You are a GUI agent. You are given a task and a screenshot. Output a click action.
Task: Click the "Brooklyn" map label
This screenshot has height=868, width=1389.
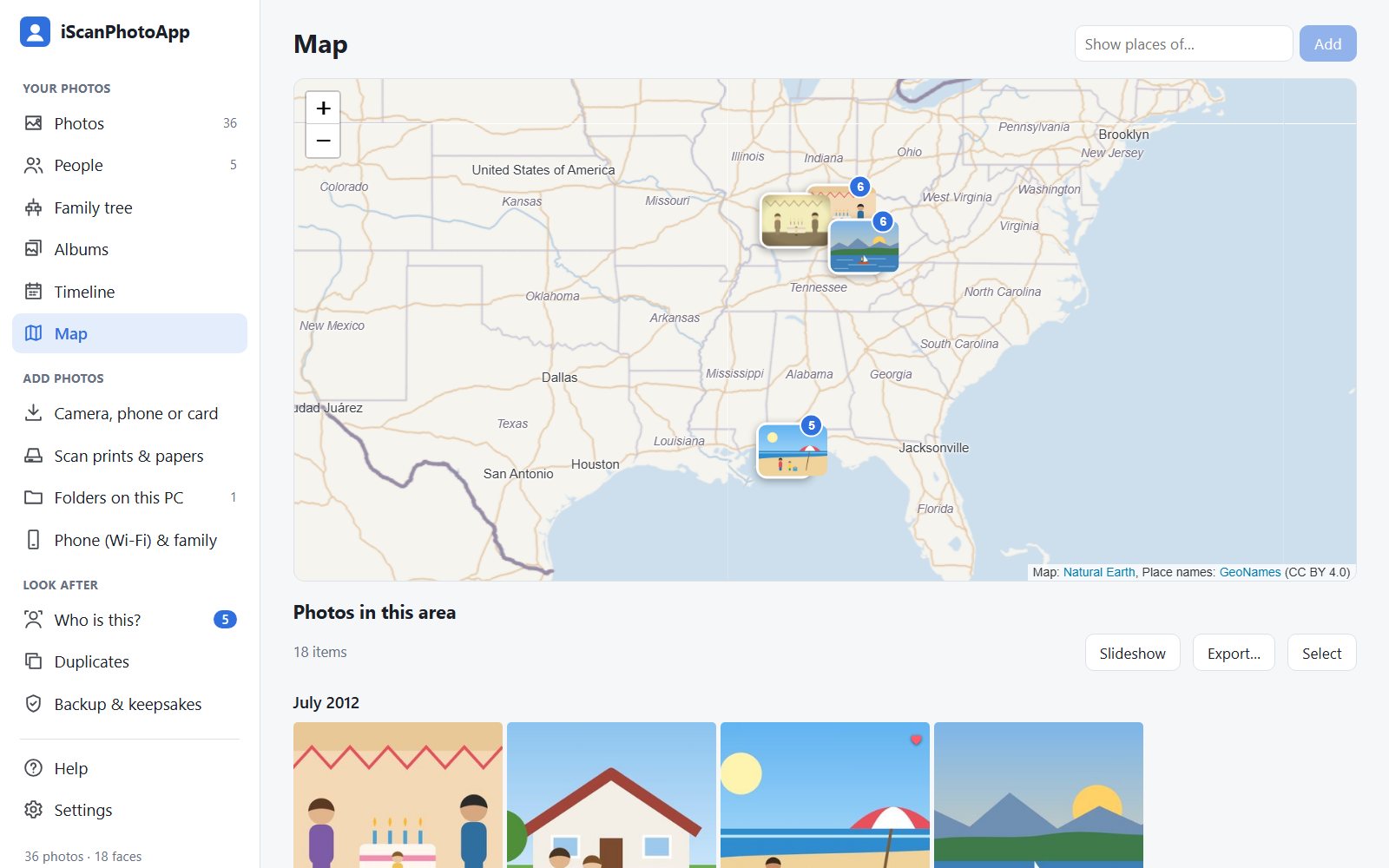pos(1123,135)
